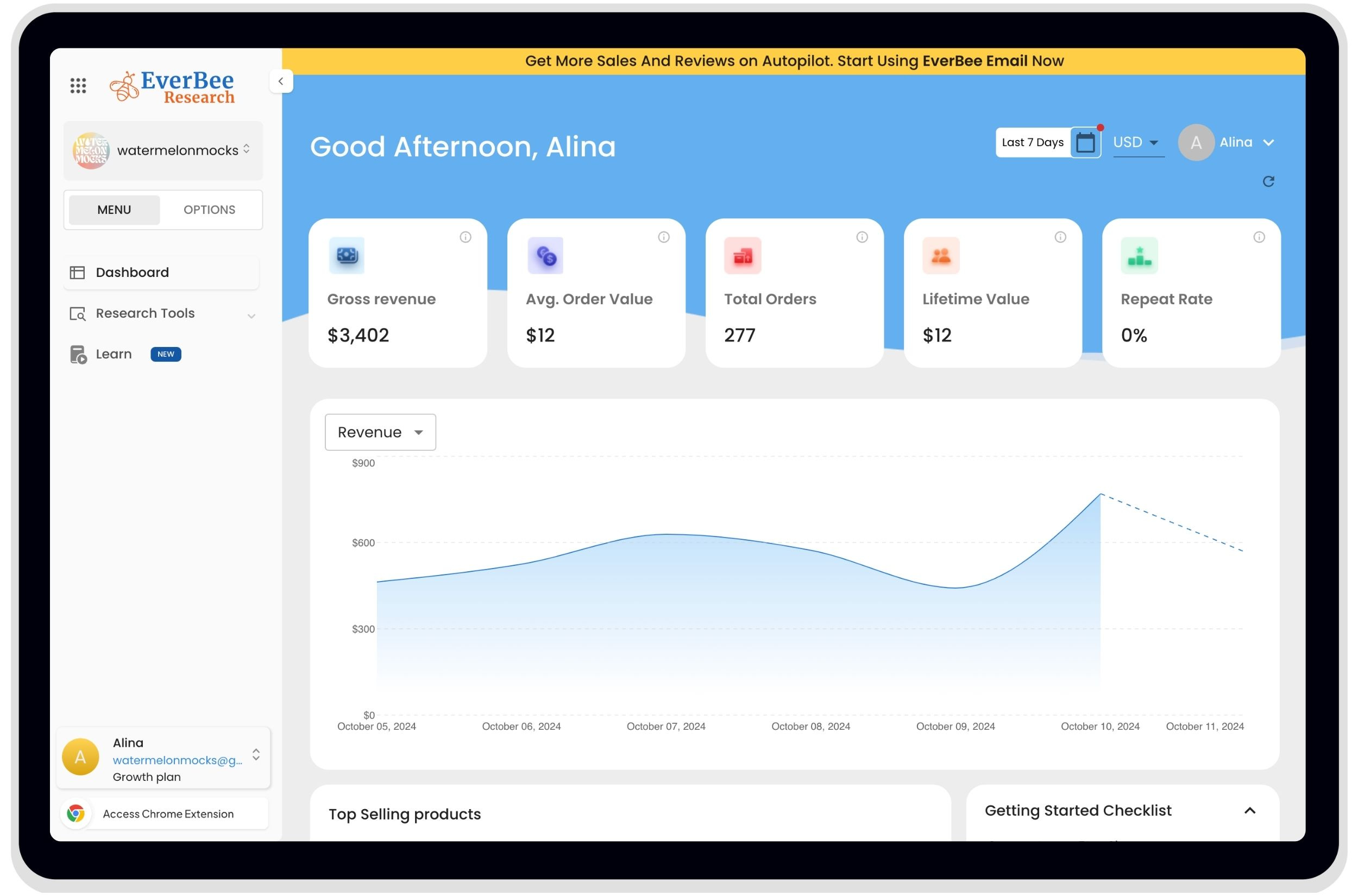
Task: Show info for Repeat Rate card
Action: 1259,237
